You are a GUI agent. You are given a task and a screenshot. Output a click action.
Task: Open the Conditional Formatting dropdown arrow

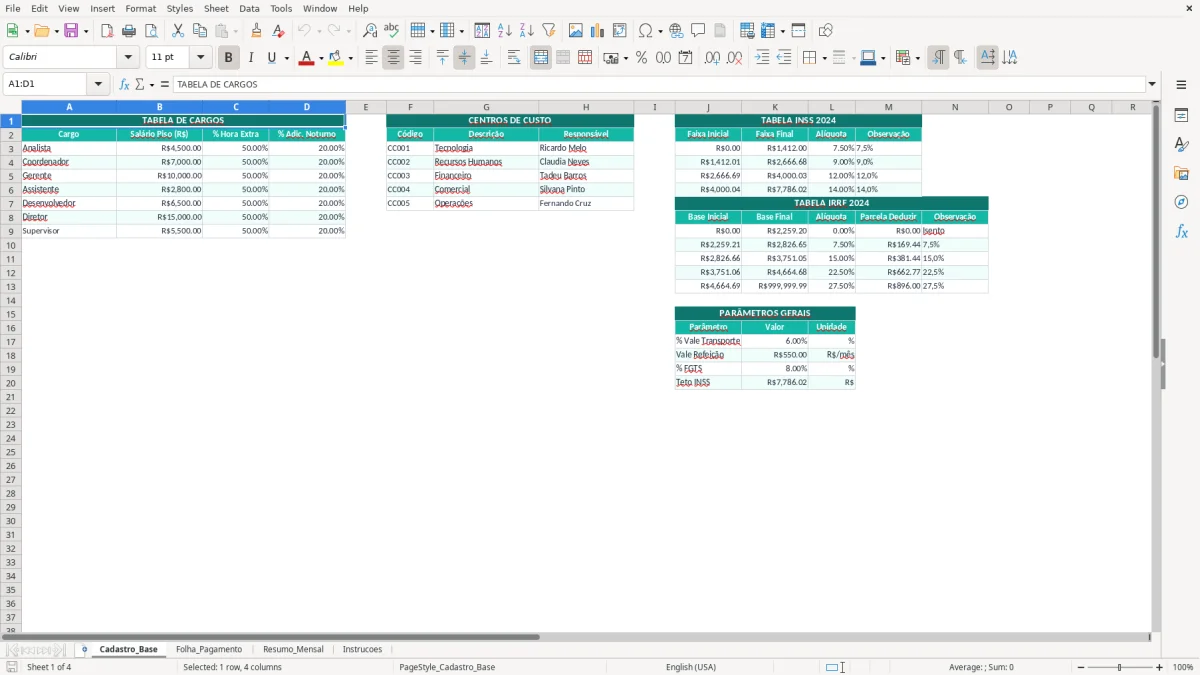pos(917,58)
